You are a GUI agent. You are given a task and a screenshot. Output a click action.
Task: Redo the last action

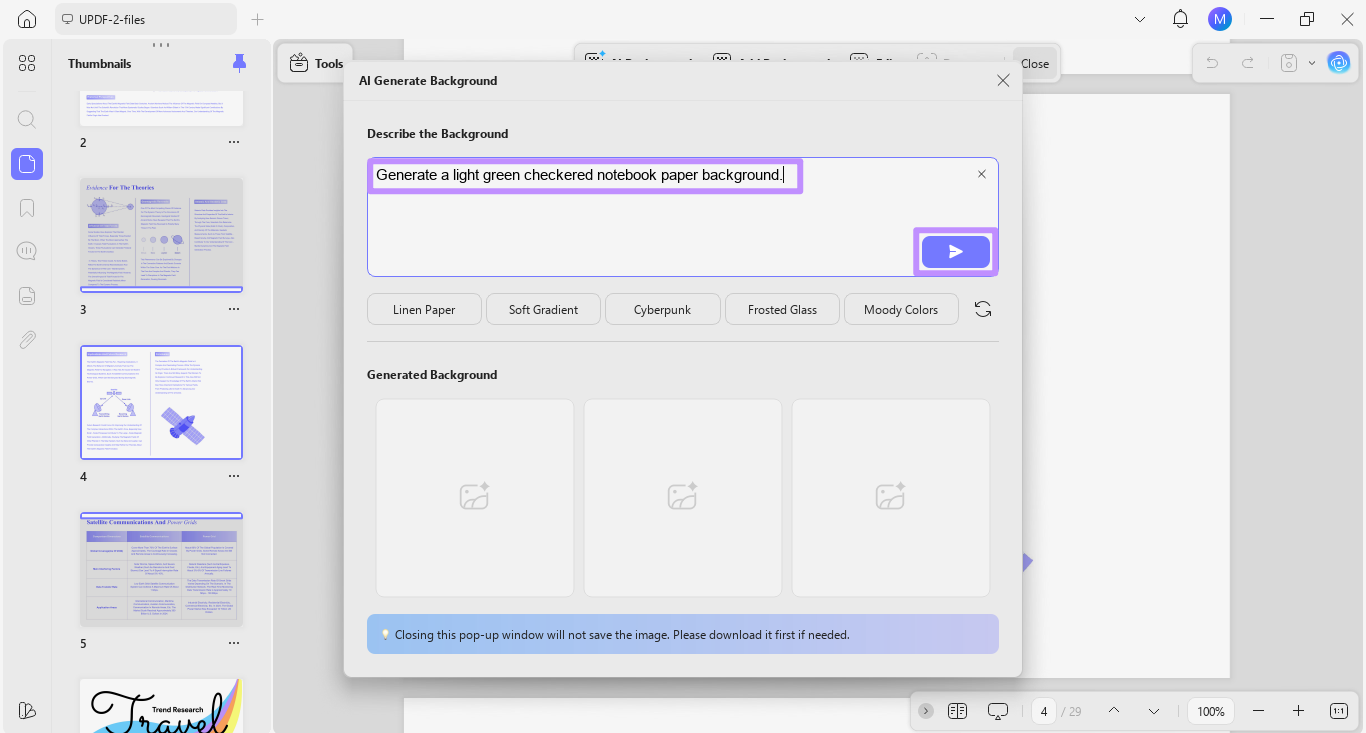[1248, 63]
